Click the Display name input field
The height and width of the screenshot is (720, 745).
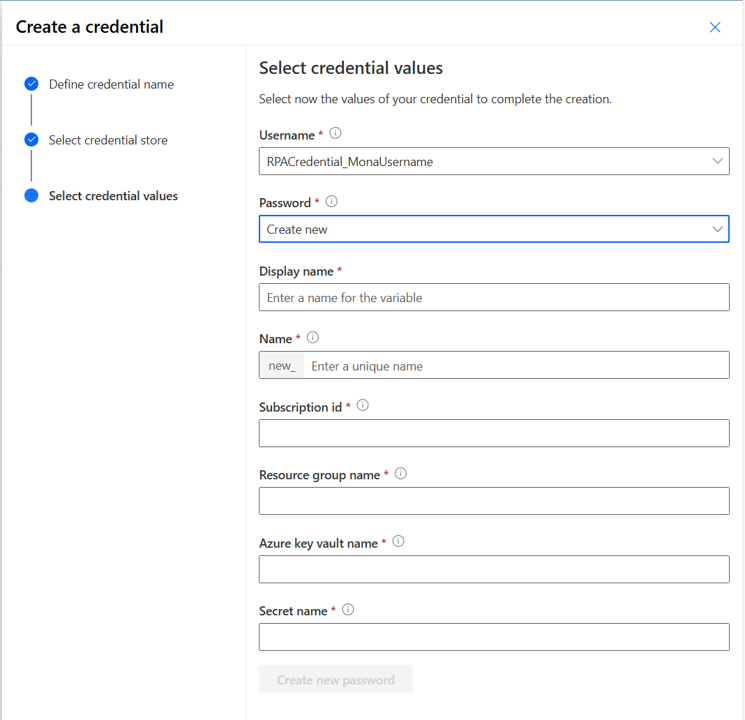494,298
